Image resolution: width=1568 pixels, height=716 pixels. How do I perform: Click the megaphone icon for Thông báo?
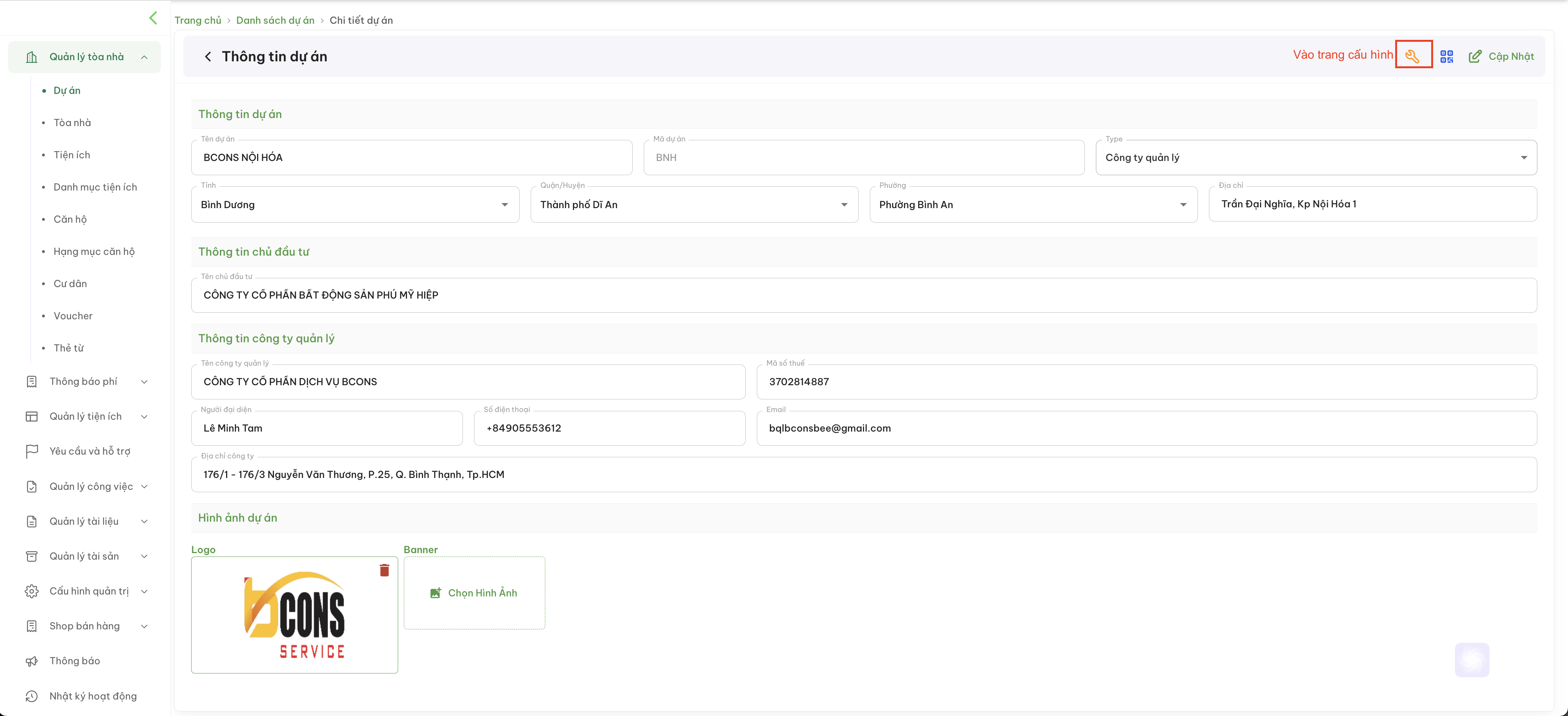(x=32, y=661)
